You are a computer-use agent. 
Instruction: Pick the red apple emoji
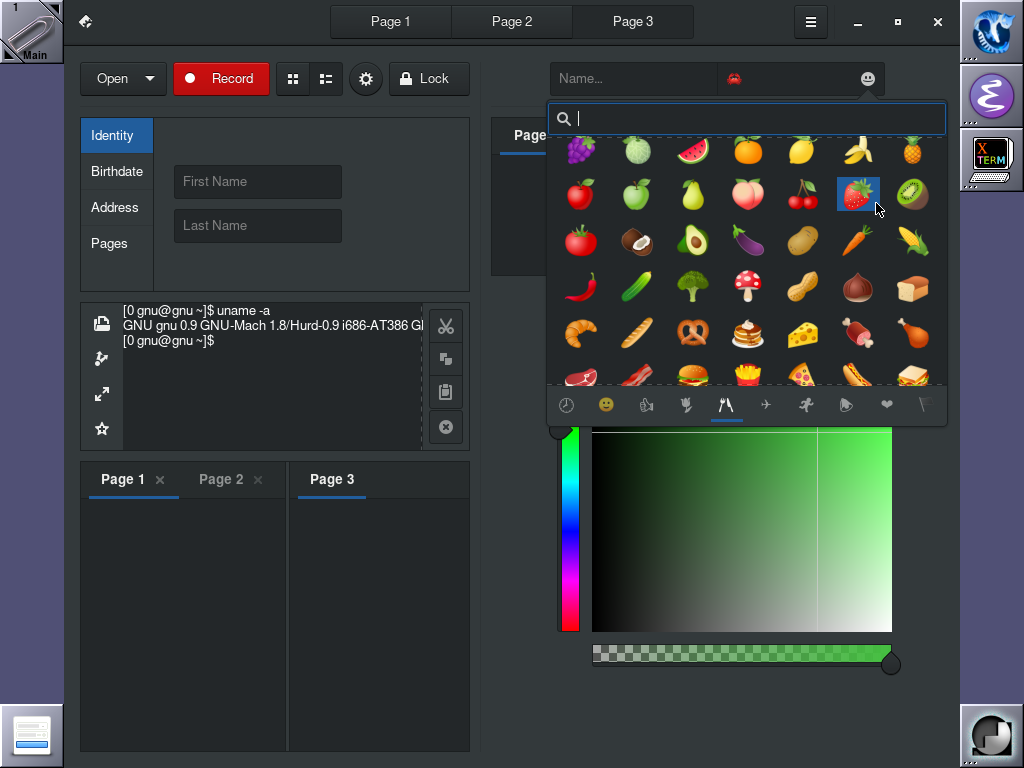(x=581, y=195)
